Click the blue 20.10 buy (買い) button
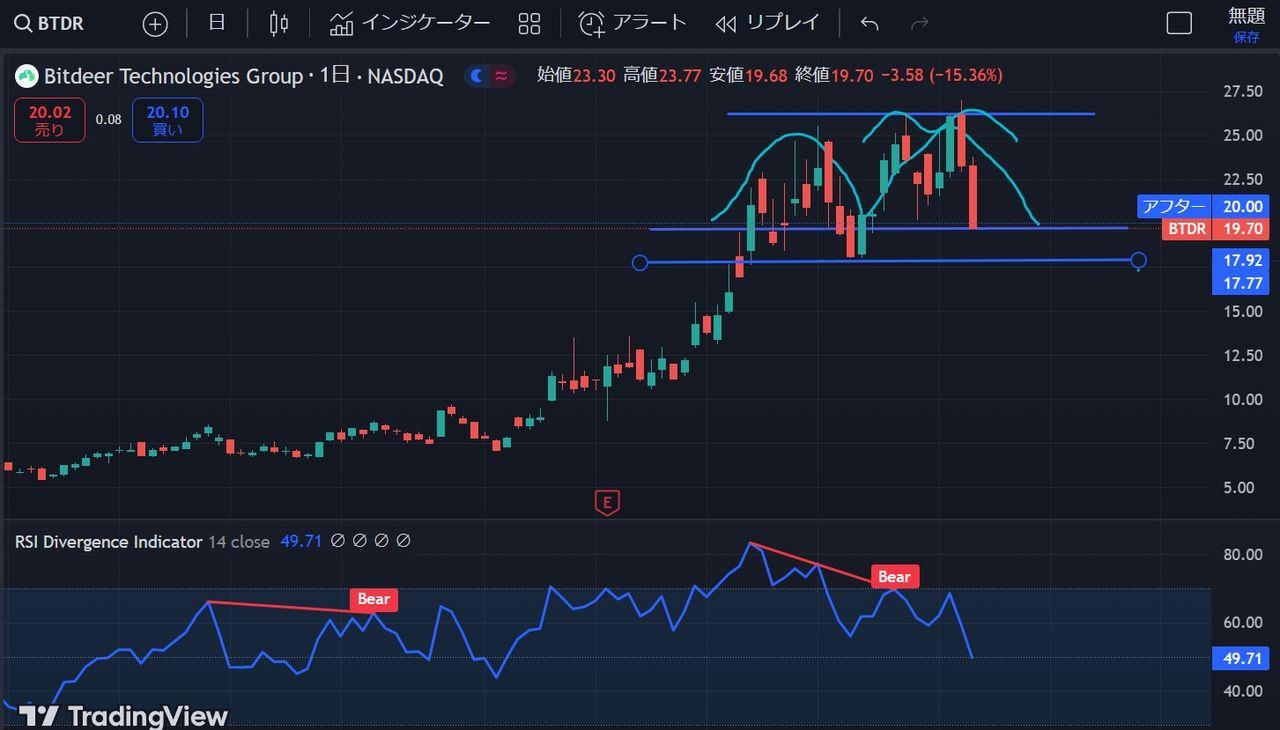The image size is (1280, 730). tap(167, 120)
